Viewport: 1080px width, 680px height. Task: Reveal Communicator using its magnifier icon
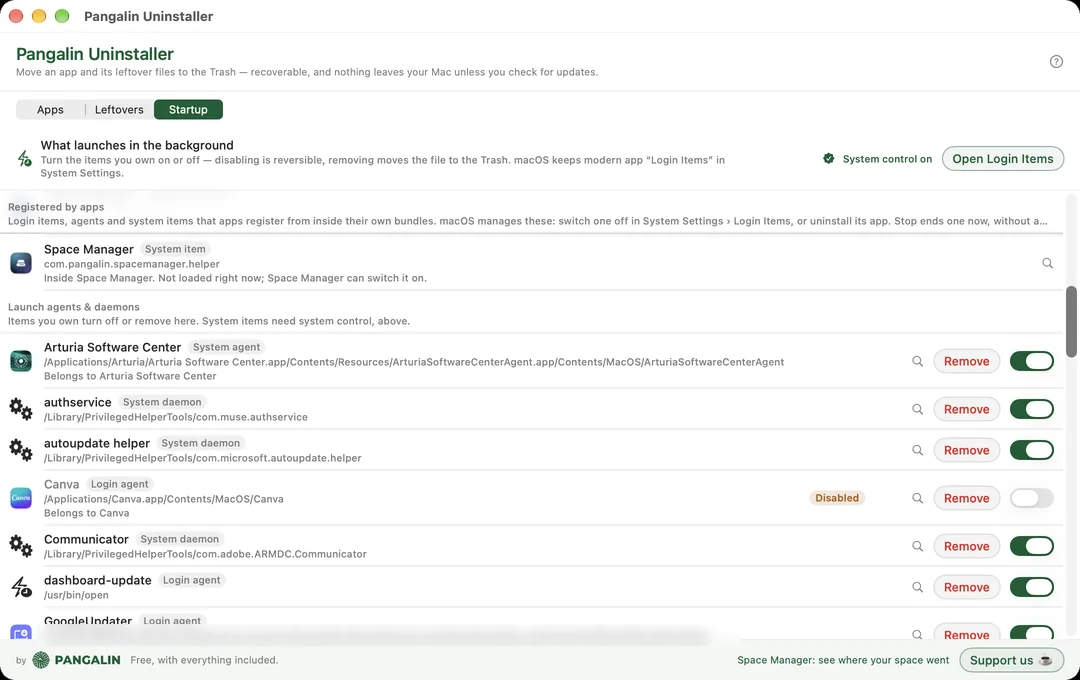(917, 546)
